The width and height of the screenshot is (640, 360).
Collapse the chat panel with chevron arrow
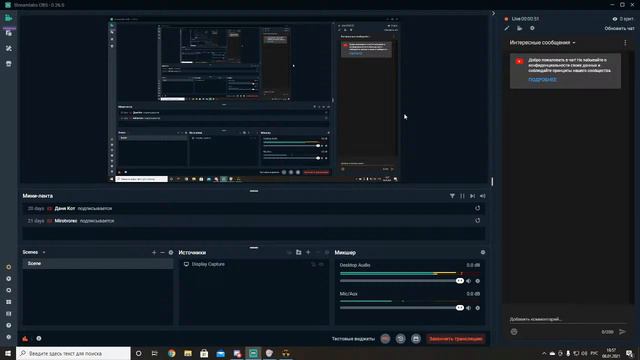tap(493, 13)
